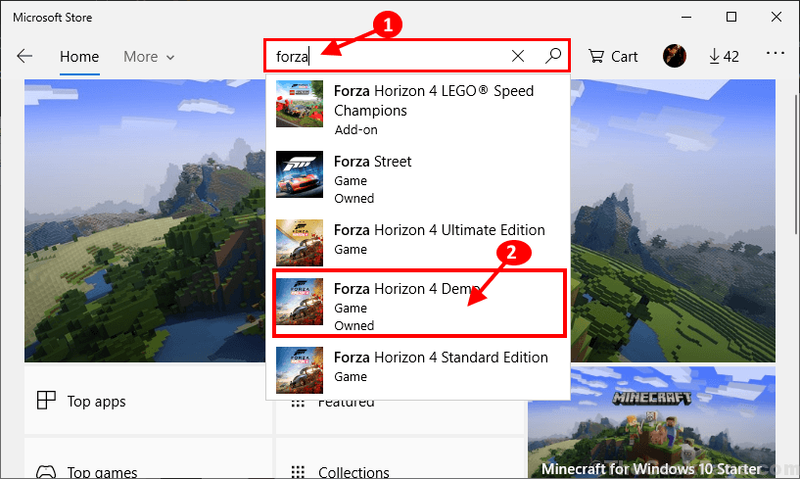Click the LEGO Speed Champions thumbnail
Viewport: 800px width, 479px height.
pyautogui.click(x=299, y=104)
